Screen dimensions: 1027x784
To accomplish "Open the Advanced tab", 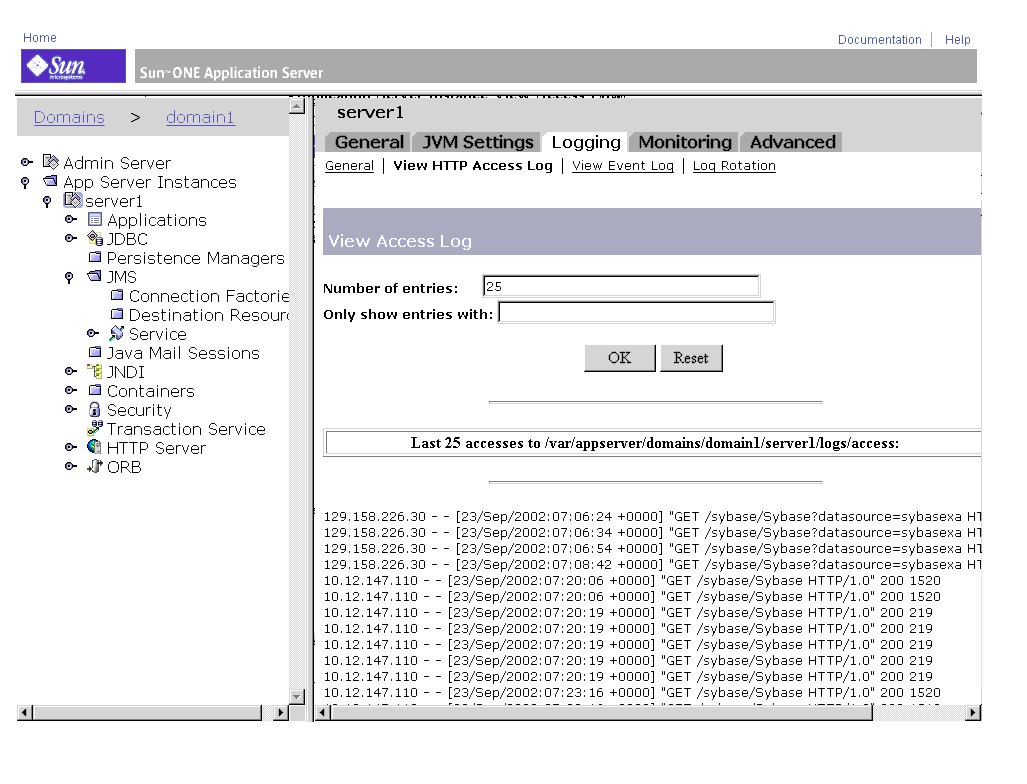I will (x=790, y=142).
